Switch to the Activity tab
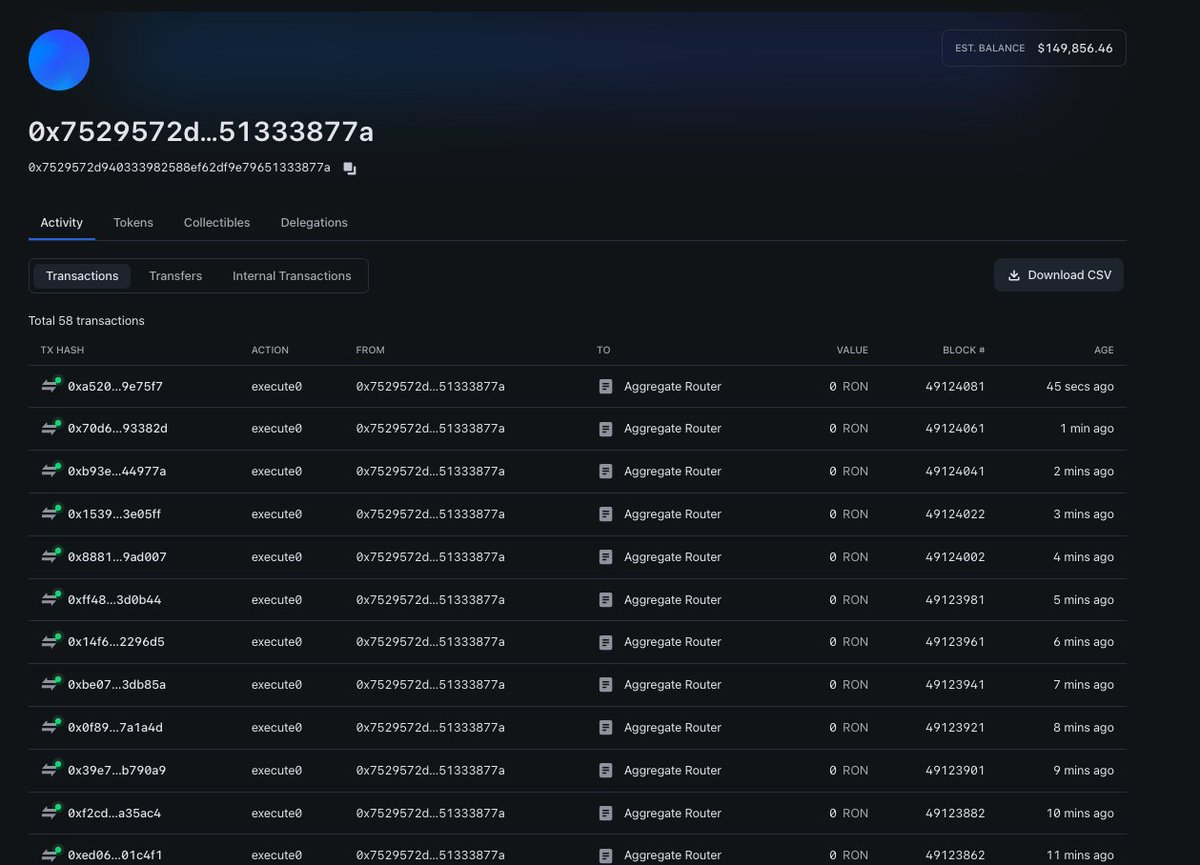The width and height of the screenshot is (1200, 865). [61, 223]
